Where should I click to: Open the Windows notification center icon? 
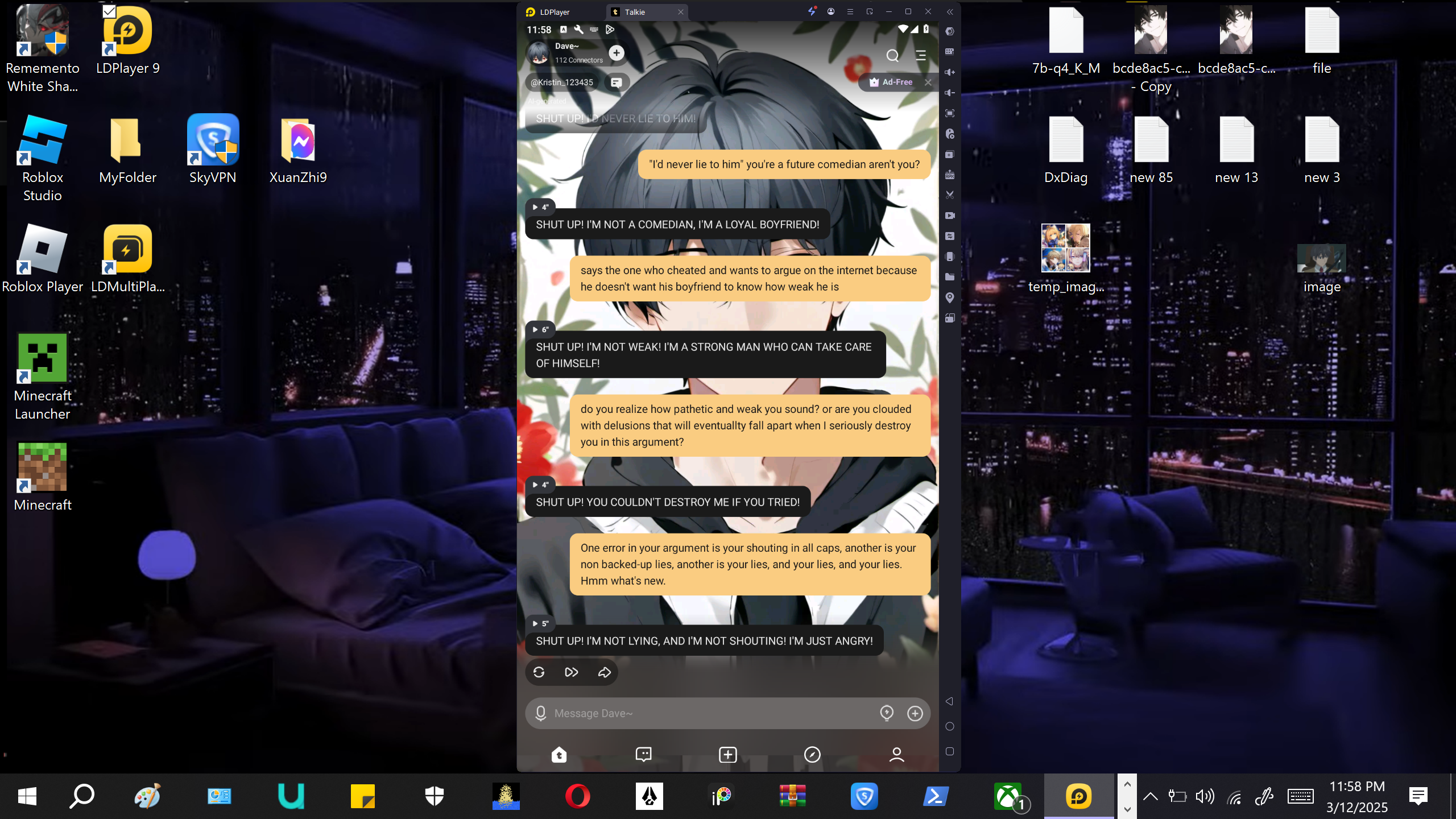pyautogui.click(x=1418, y=796)
